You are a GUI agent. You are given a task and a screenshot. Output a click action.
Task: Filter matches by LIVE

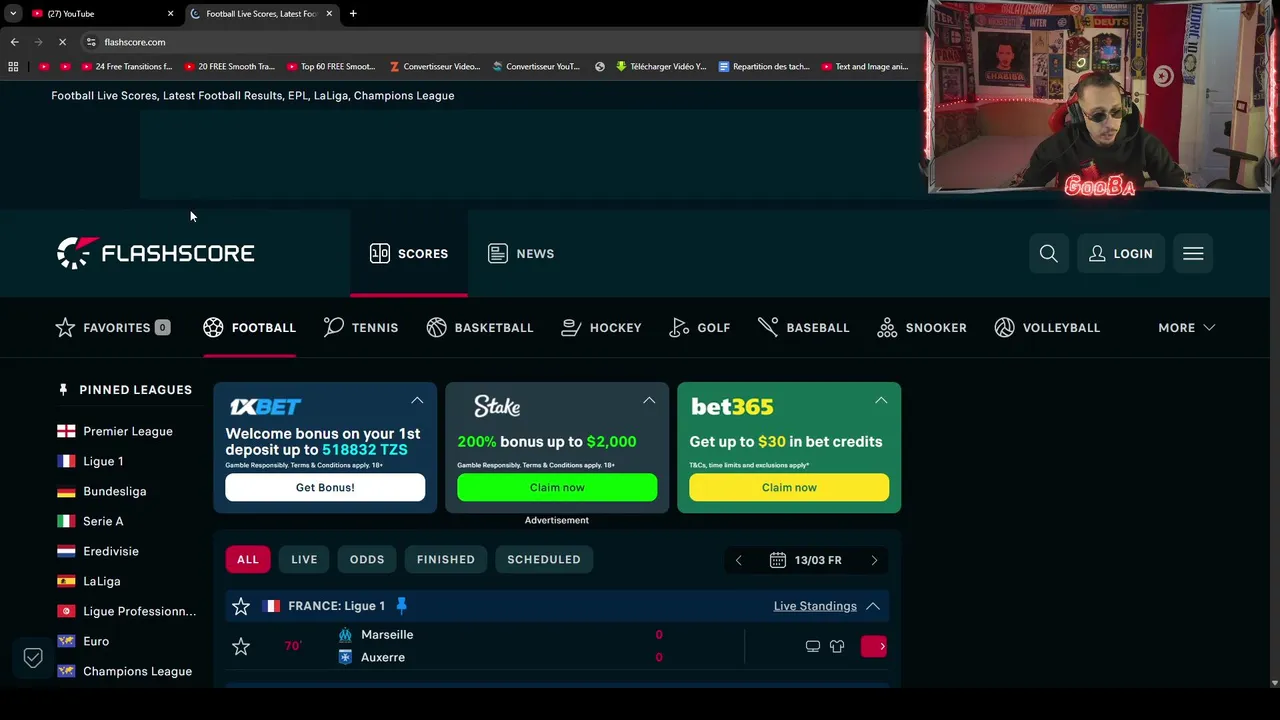(x=304, y=560)
